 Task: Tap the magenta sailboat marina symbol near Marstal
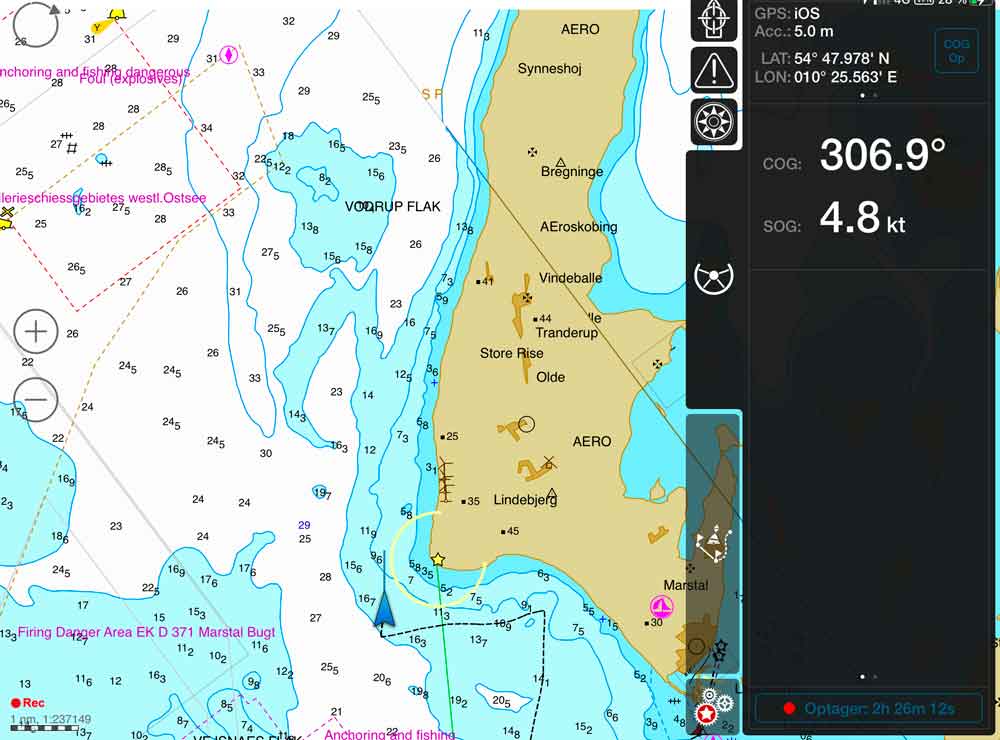coord(661,606)
